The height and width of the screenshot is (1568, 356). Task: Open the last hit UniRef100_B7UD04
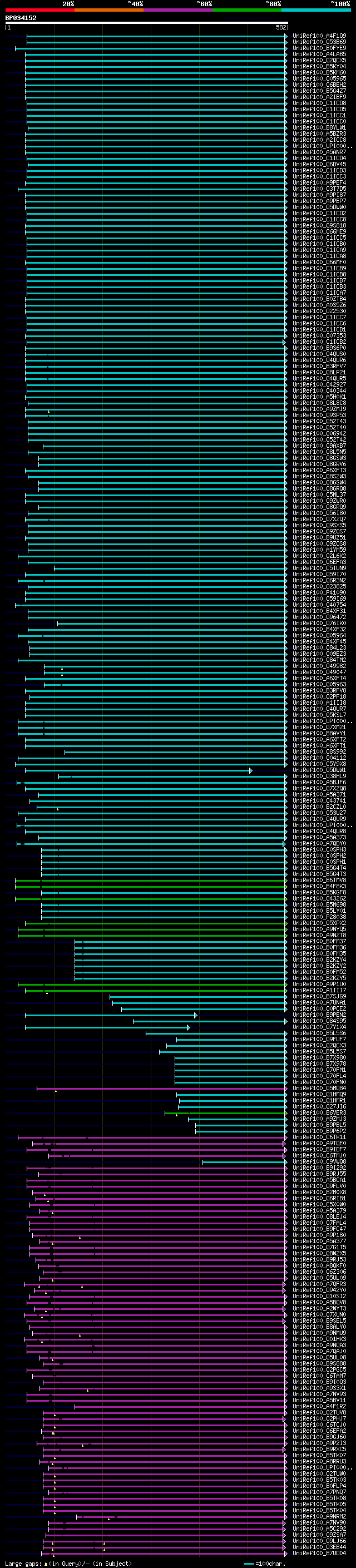[x=319, y=1553]
